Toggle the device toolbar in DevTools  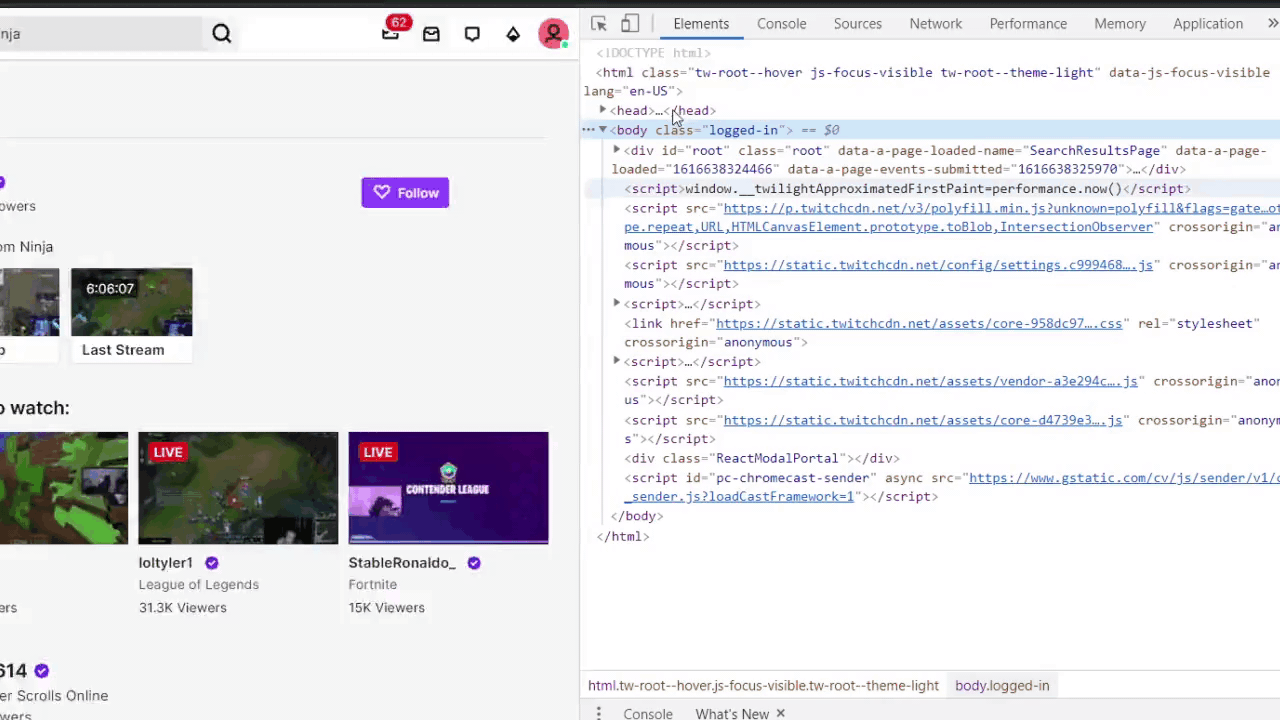pos(629,23)
